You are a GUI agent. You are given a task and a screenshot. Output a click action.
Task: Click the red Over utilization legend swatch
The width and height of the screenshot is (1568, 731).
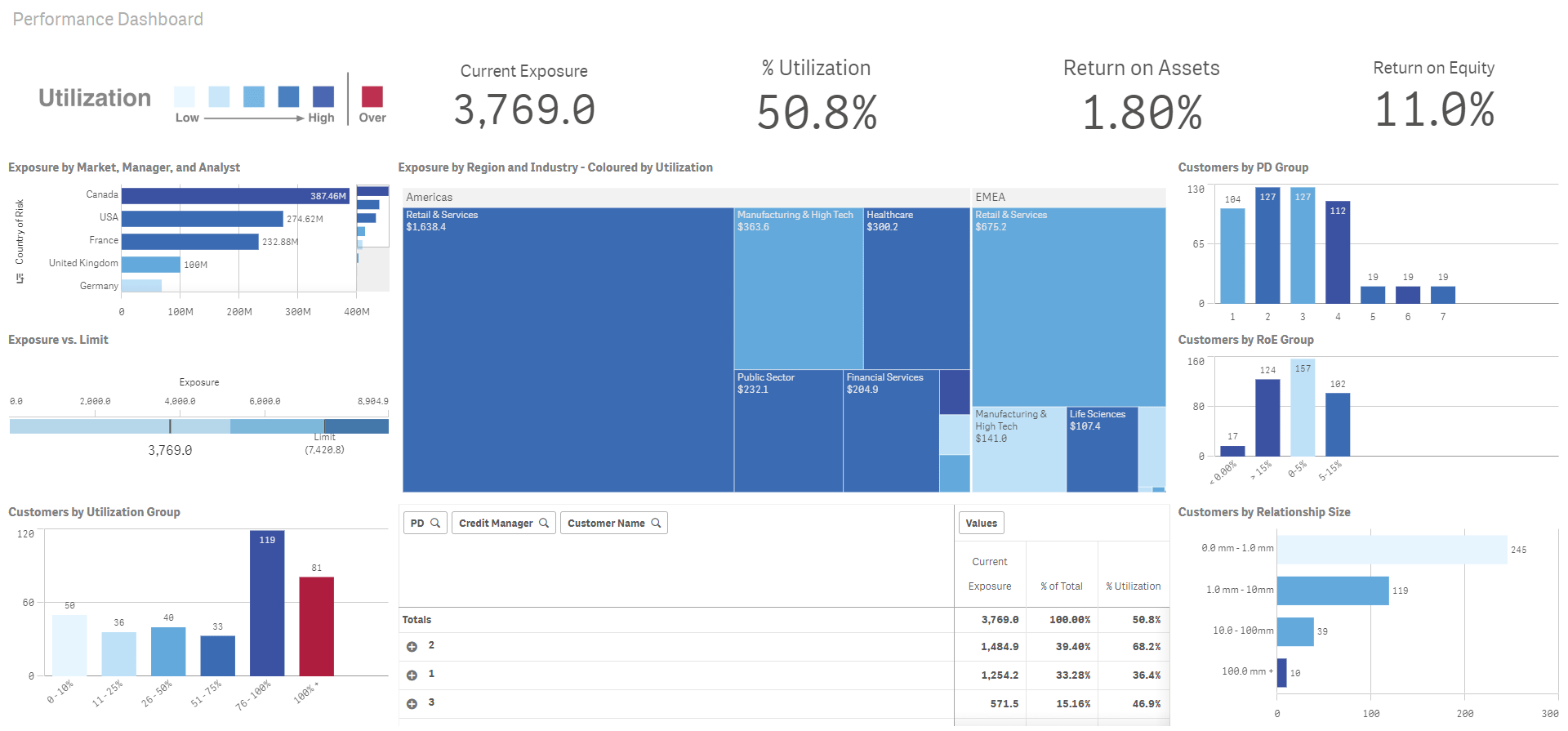[x=372, y=96]
